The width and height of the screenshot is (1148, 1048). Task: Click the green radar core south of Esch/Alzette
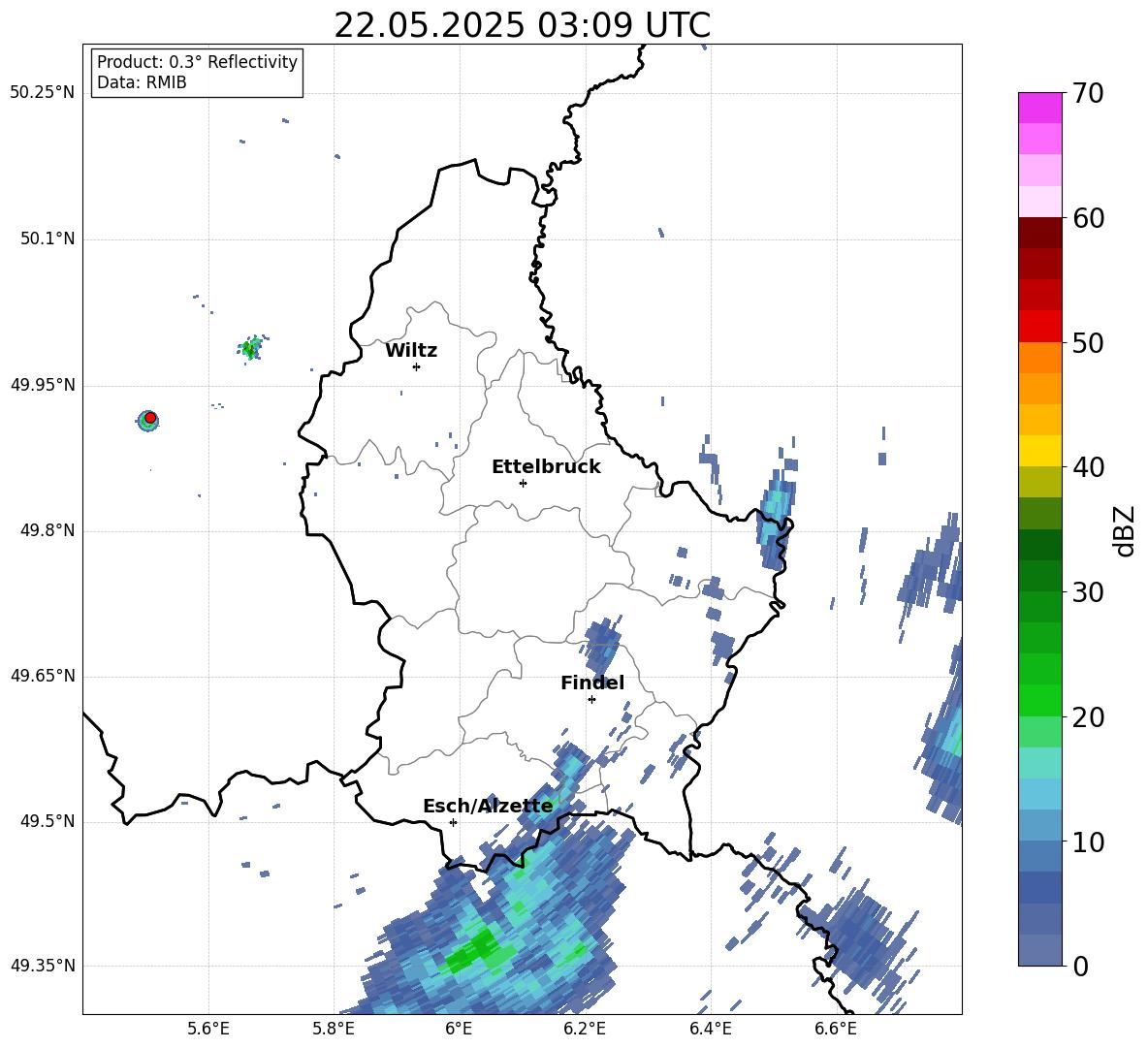coord(472,950)
